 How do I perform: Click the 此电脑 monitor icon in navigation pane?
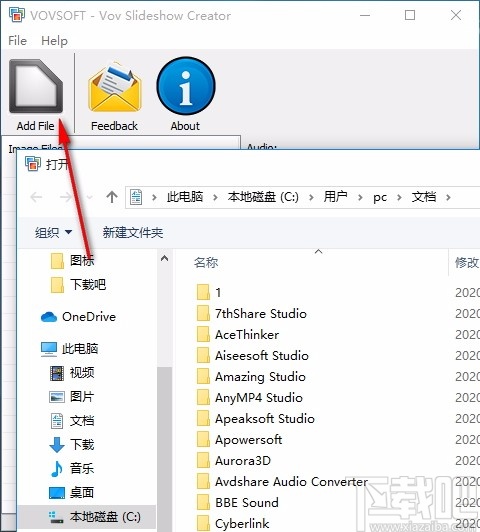point(49,349)
